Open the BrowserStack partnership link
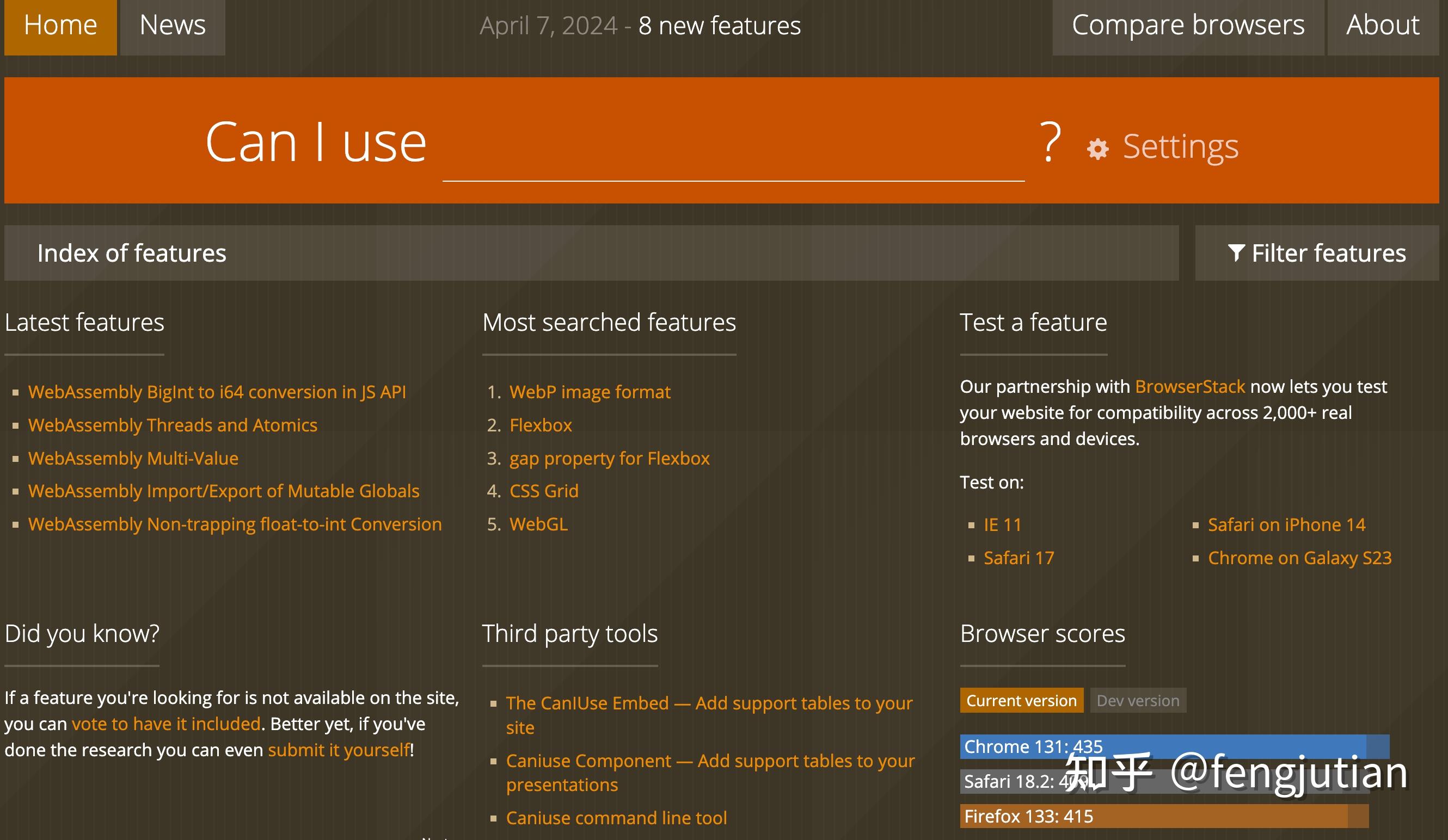Viewport: 1448px width, 840px height. [x=1189, y=386]
